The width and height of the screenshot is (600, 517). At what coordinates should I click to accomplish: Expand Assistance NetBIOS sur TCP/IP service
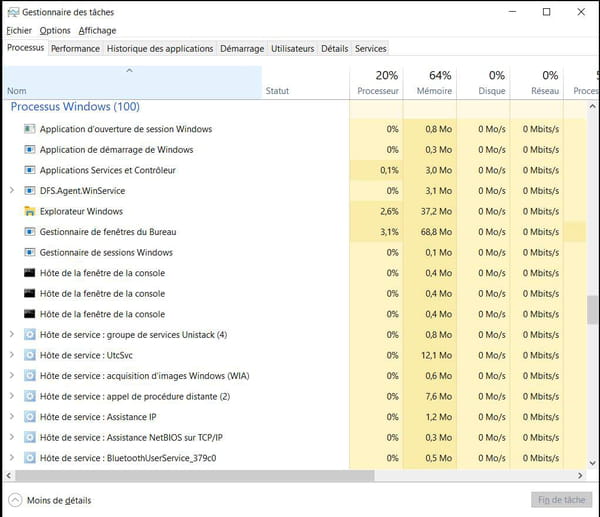[12, 437]
